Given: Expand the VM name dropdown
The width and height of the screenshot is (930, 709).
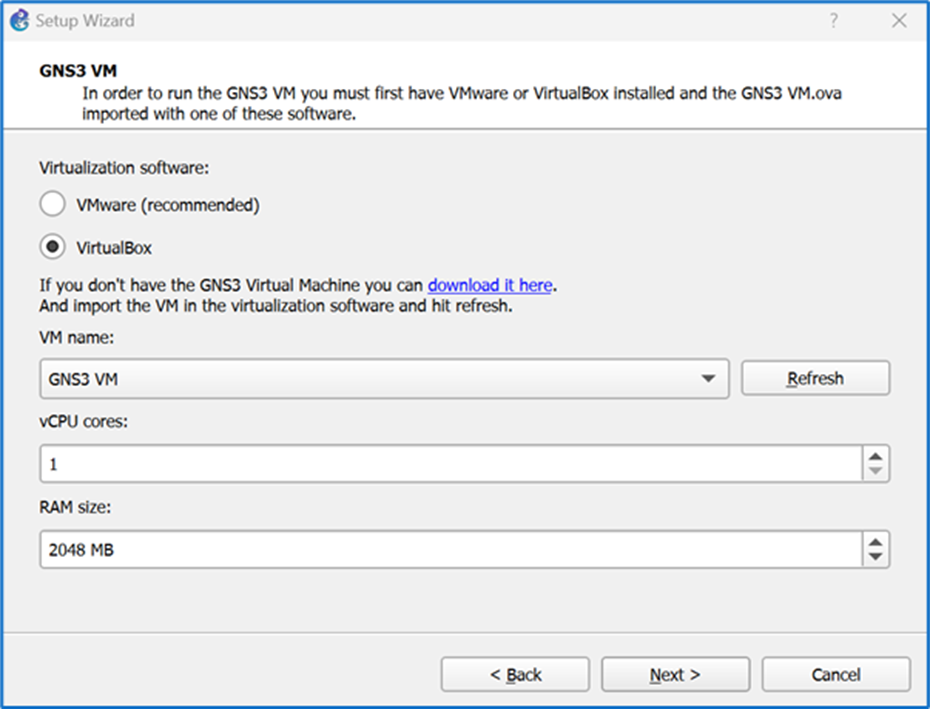Looking at the screenshot, I should click(384, 379).
